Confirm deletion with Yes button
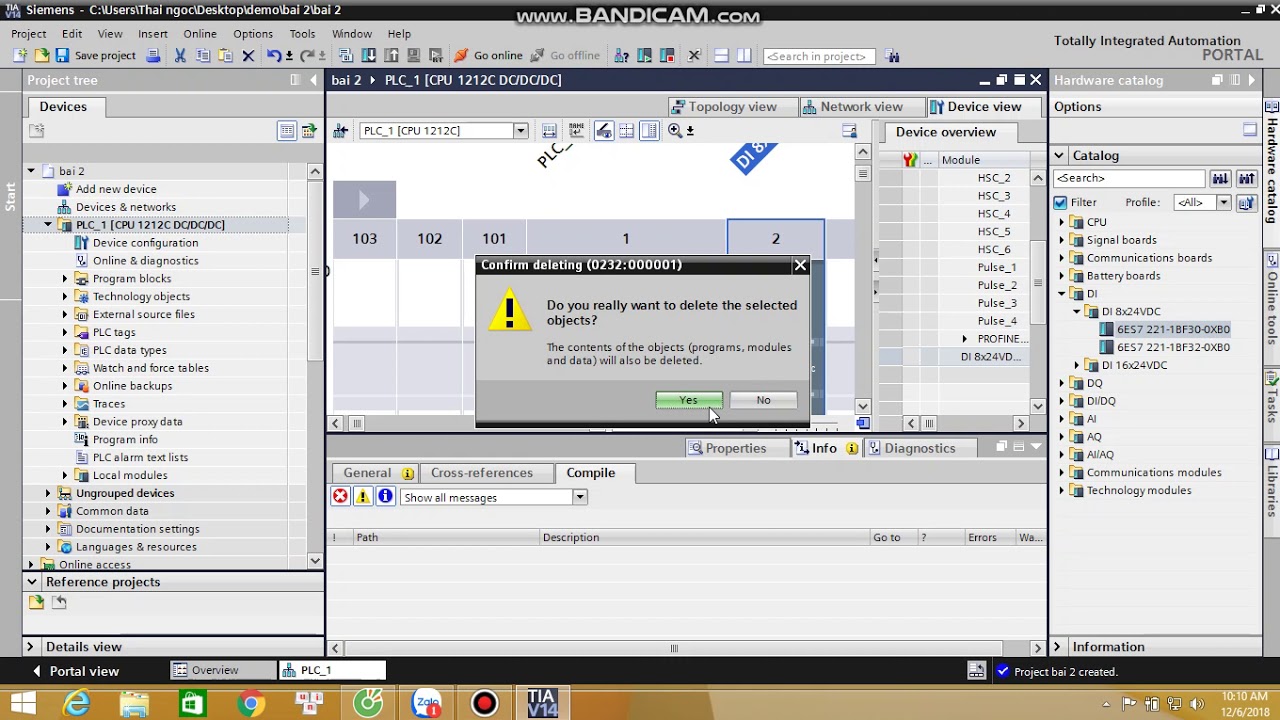Image resolution: width=1280 pixels, height=720 pixels. (689, 400)
